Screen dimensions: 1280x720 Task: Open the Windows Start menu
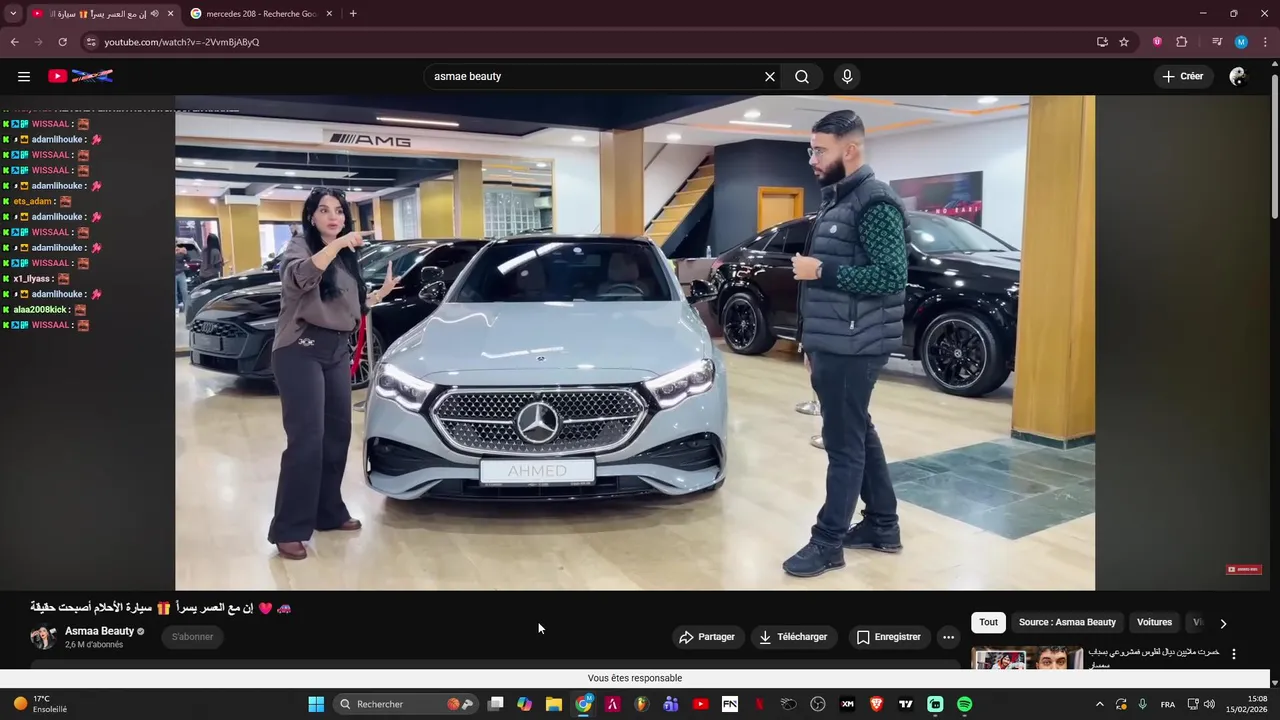click(316, 704)
